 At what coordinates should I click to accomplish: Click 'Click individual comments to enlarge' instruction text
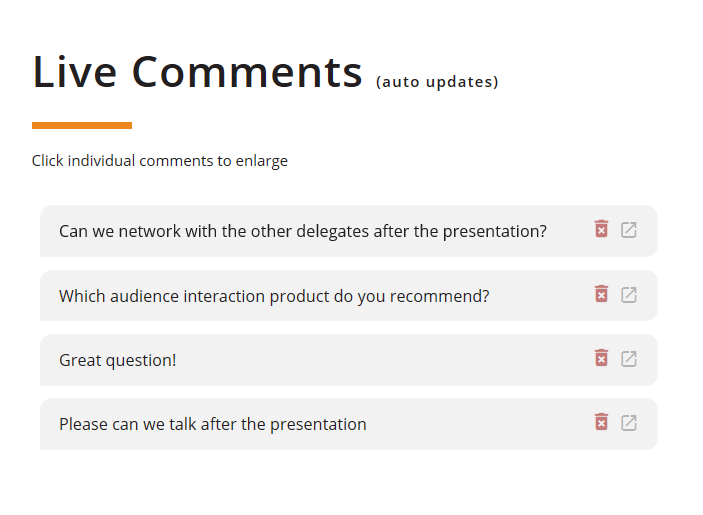click(x=160, y=161)
